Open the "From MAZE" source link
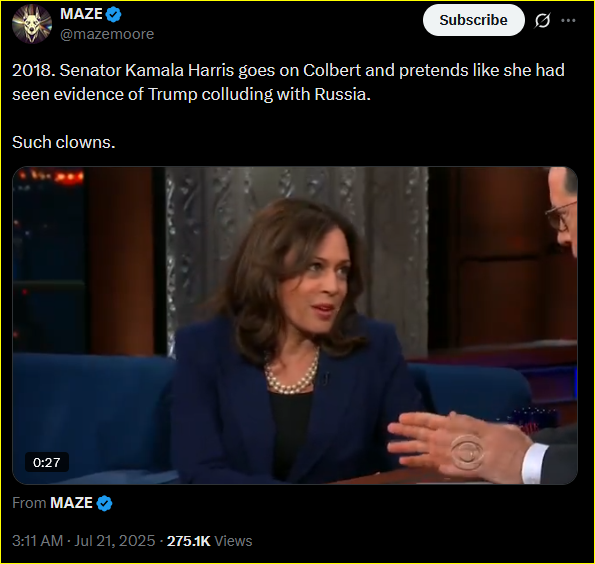The width and height of the screenshot is (595, 564). [71, 503]
